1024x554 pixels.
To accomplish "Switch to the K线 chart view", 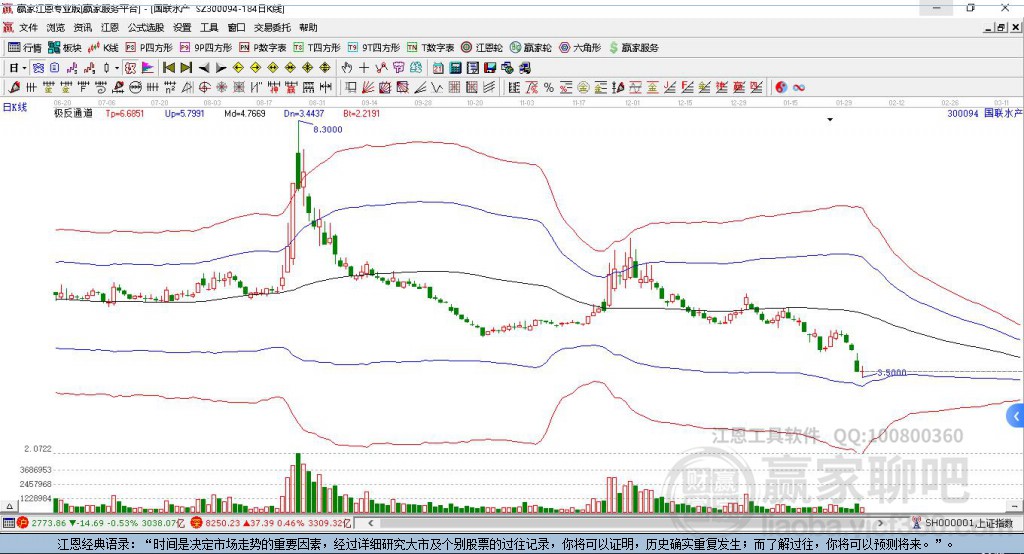I will point(103,48).
